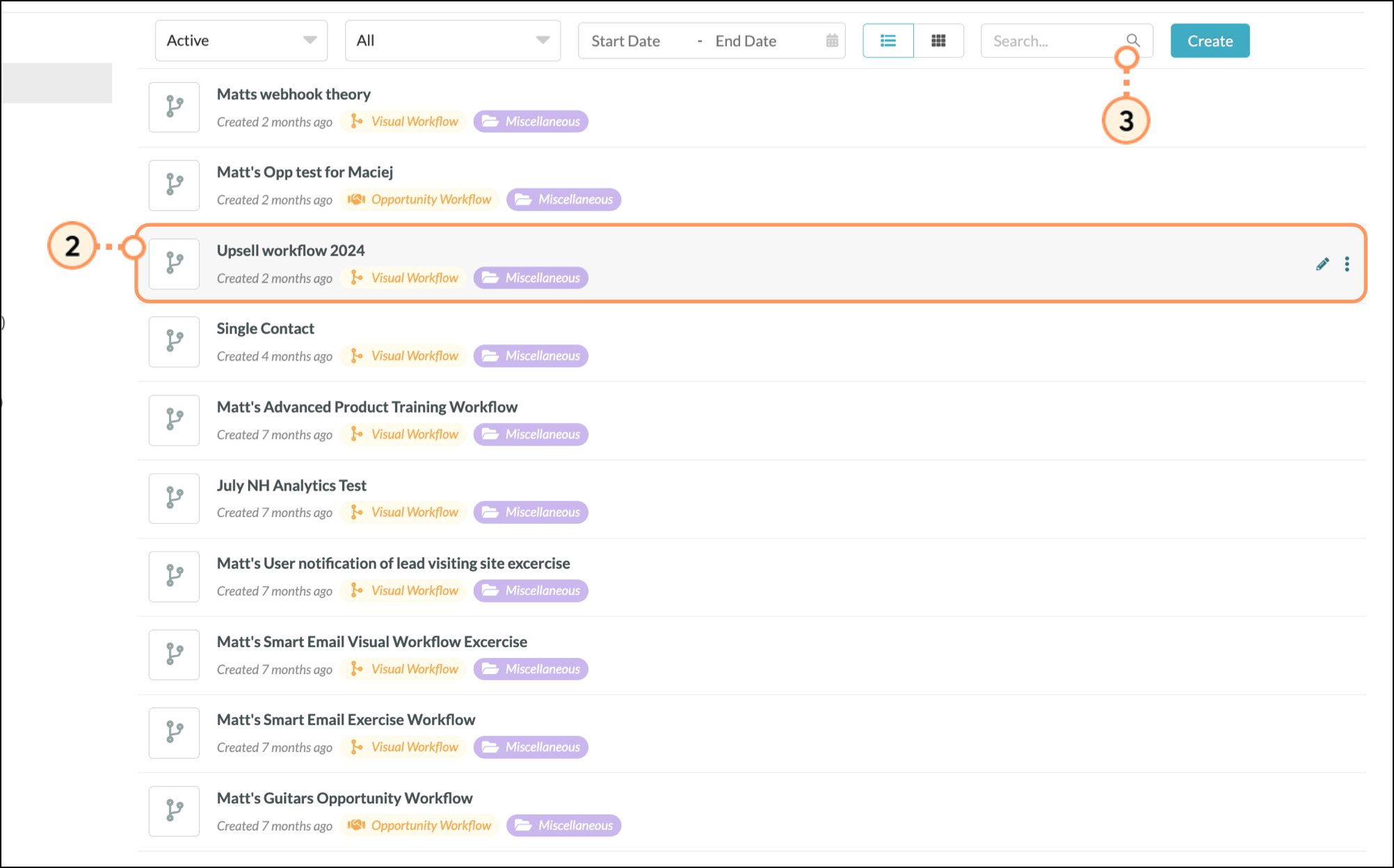Click Miscellaneous tag on Single Contact
Viewport: 1394px width, 868px height.
531,356
